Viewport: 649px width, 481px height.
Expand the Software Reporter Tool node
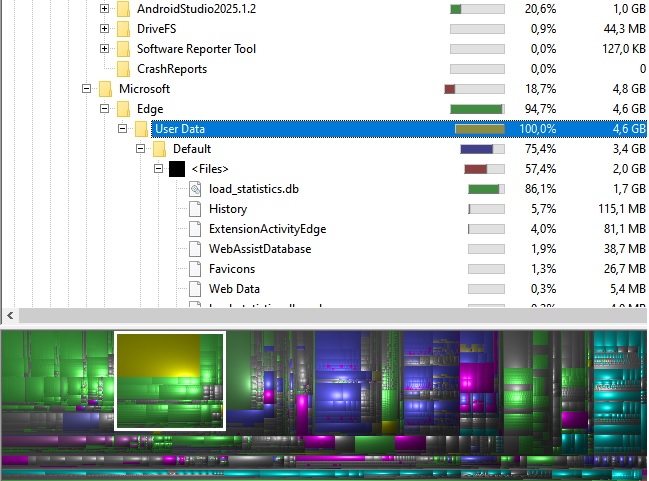tap(104, 48)
